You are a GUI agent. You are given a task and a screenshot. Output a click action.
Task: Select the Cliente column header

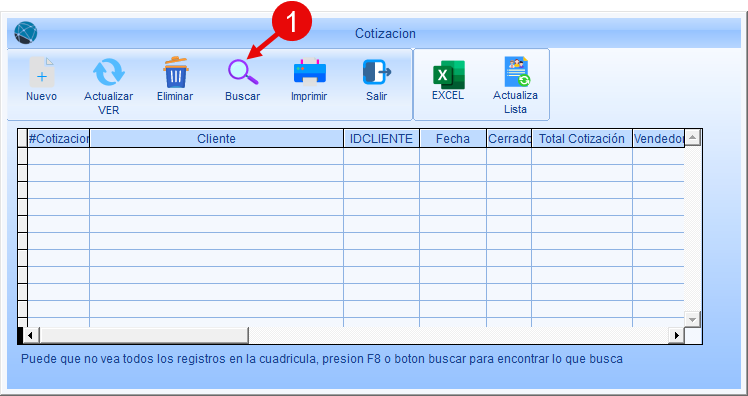point(216,138)
